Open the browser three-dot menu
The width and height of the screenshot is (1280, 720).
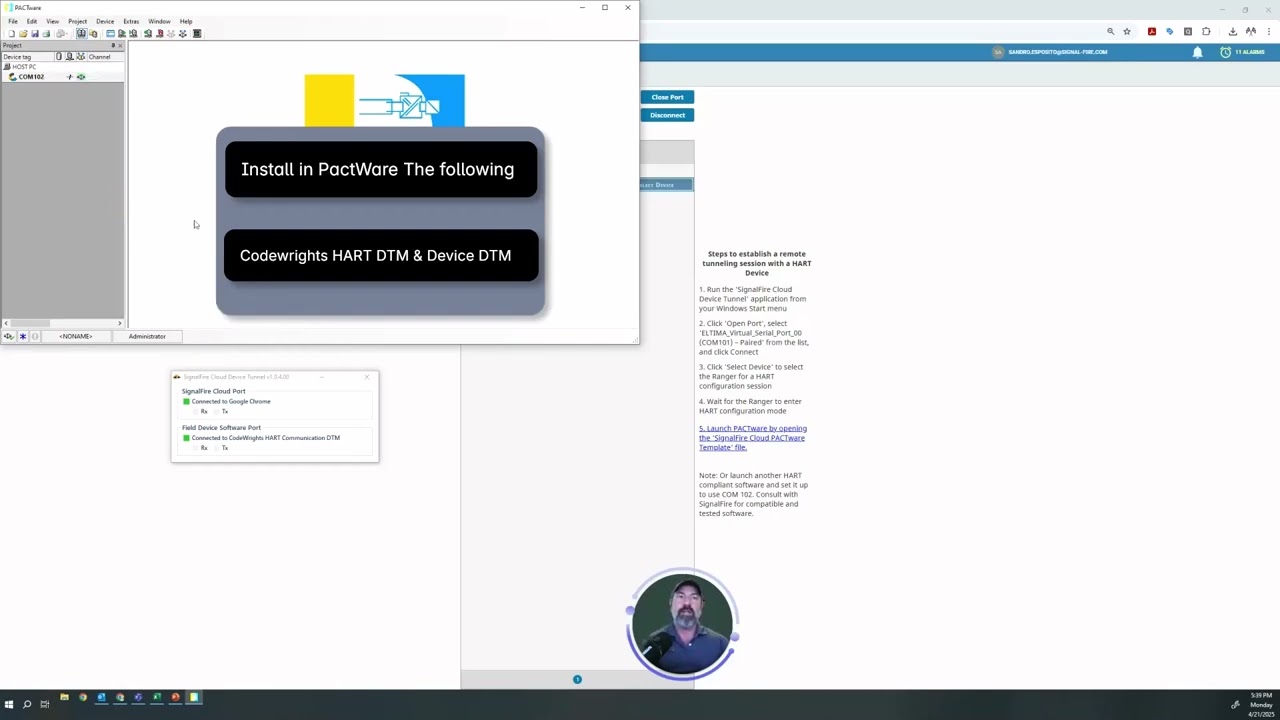(1267, 32)
